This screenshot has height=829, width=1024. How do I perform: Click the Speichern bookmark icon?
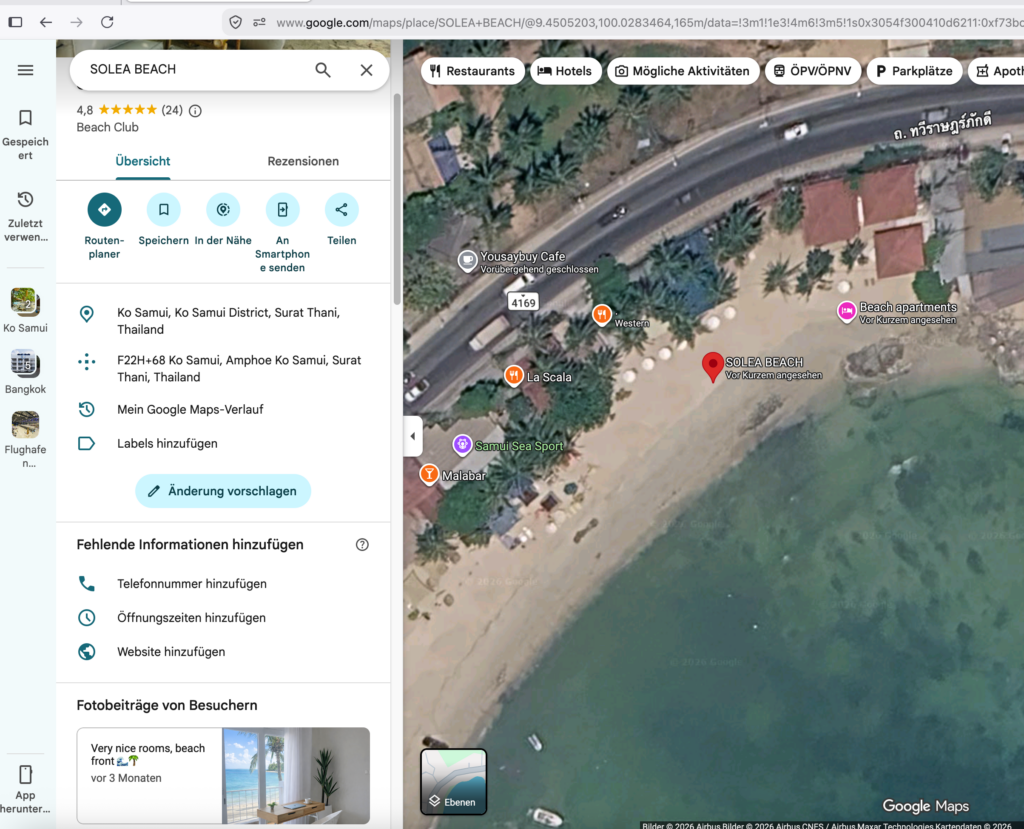[x=164, y=210]
